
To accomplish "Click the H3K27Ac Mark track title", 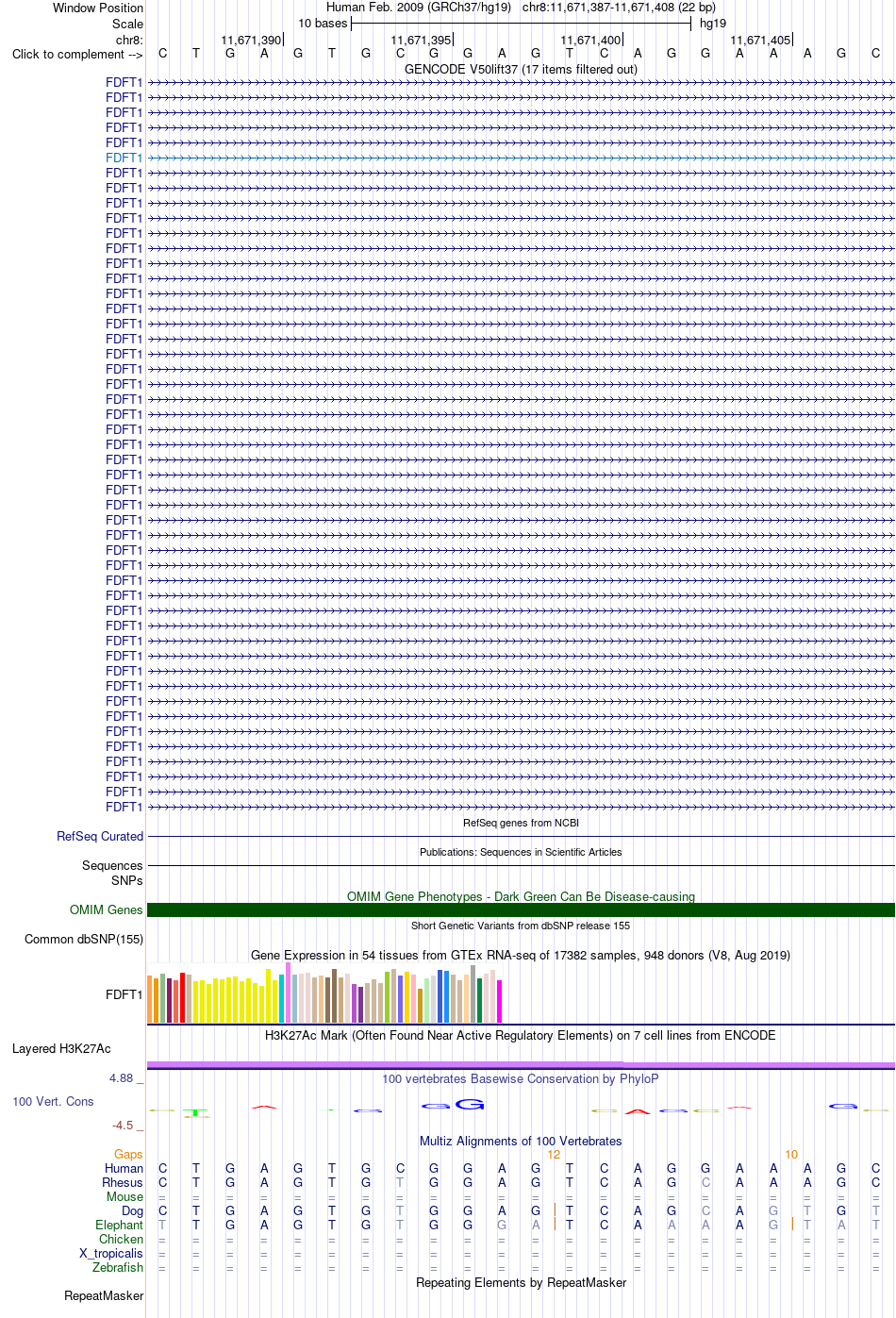I will (x=521, y=1035).
